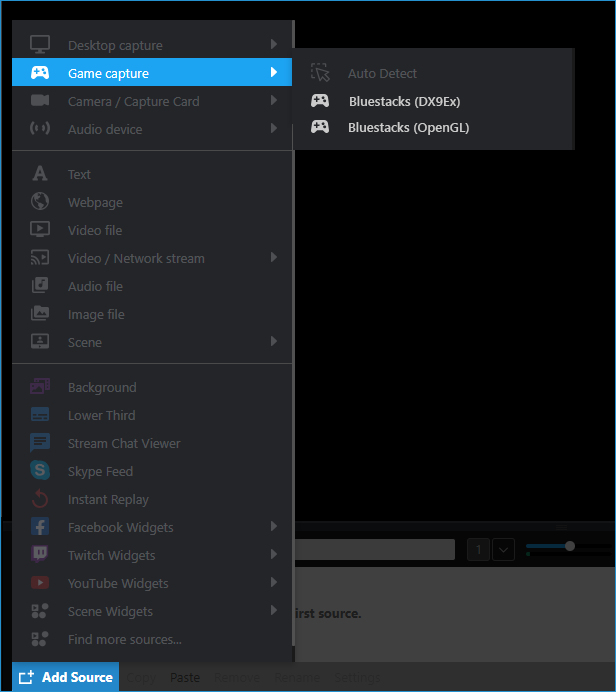Viewport: 616px width, 692px height.
Task: Click the Audio file music note icon
Action: (40, 285)
